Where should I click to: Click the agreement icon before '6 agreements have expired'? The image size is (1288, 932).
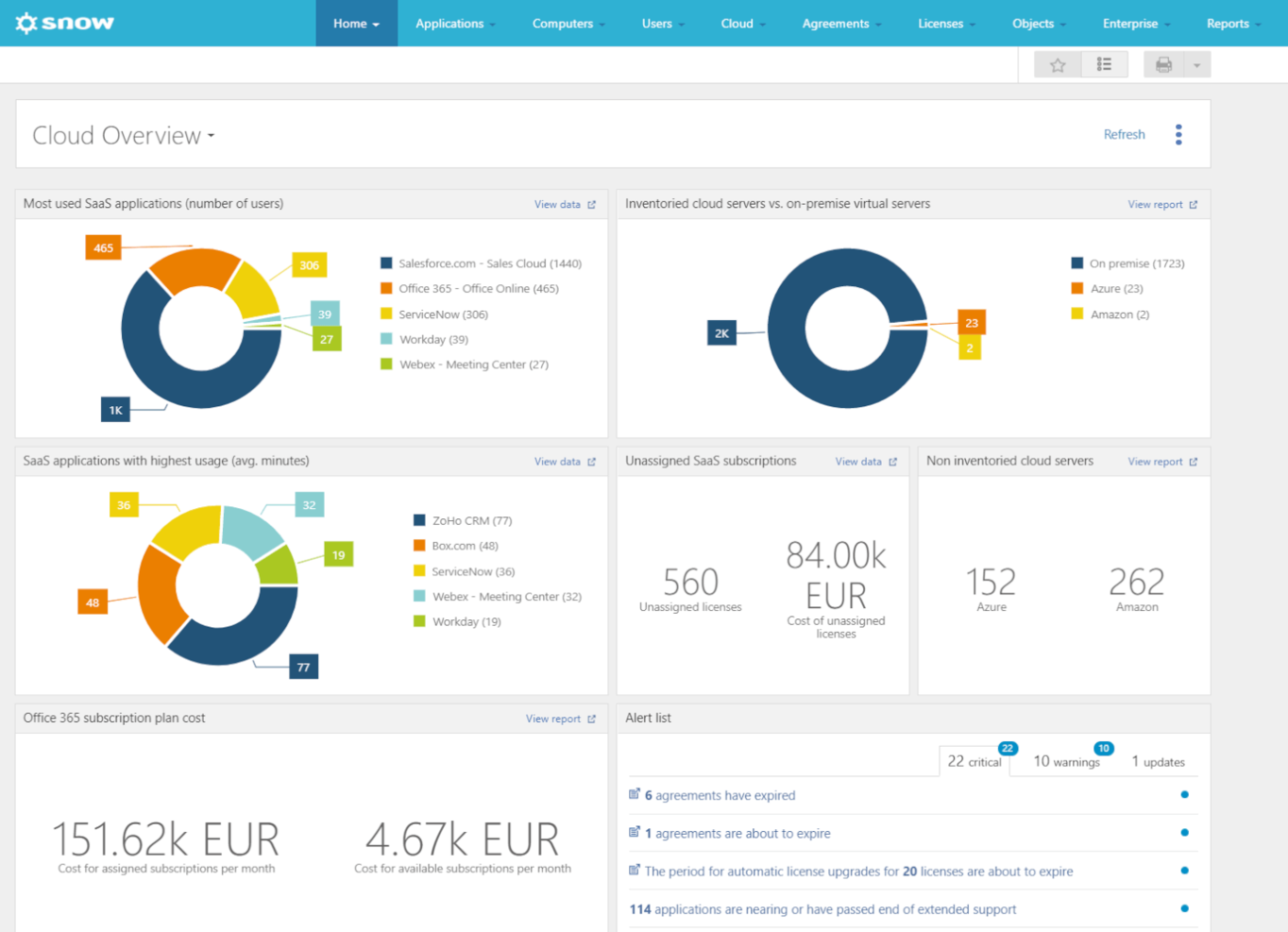click(x=634, y=794)
